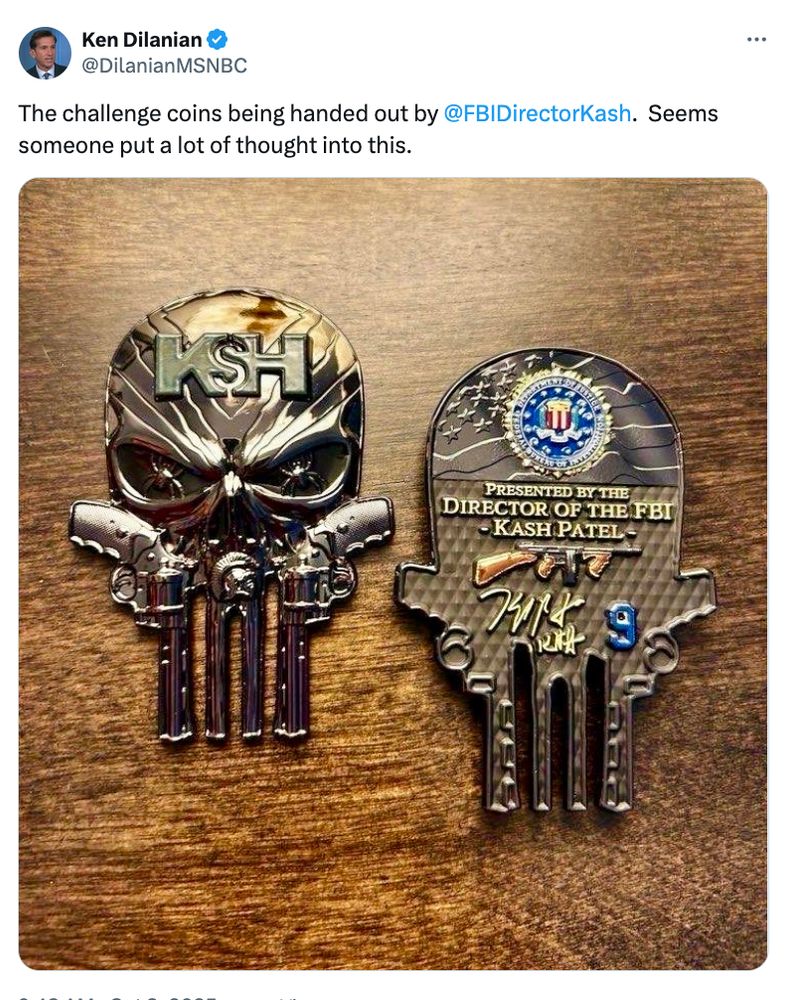785x1000 pixels.
Task: Click the stars on the coin's flag
Action: 473,403
